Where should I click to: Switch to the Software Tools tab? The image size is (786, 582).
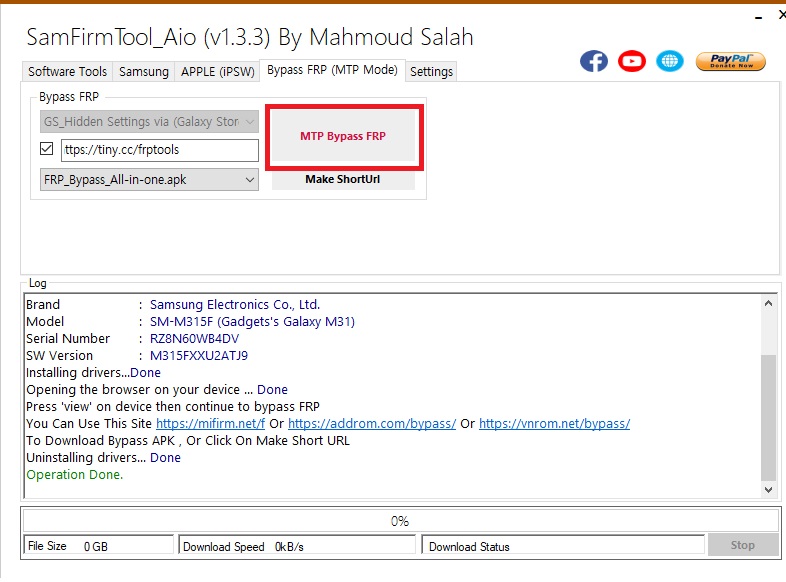tap(67, 72)
